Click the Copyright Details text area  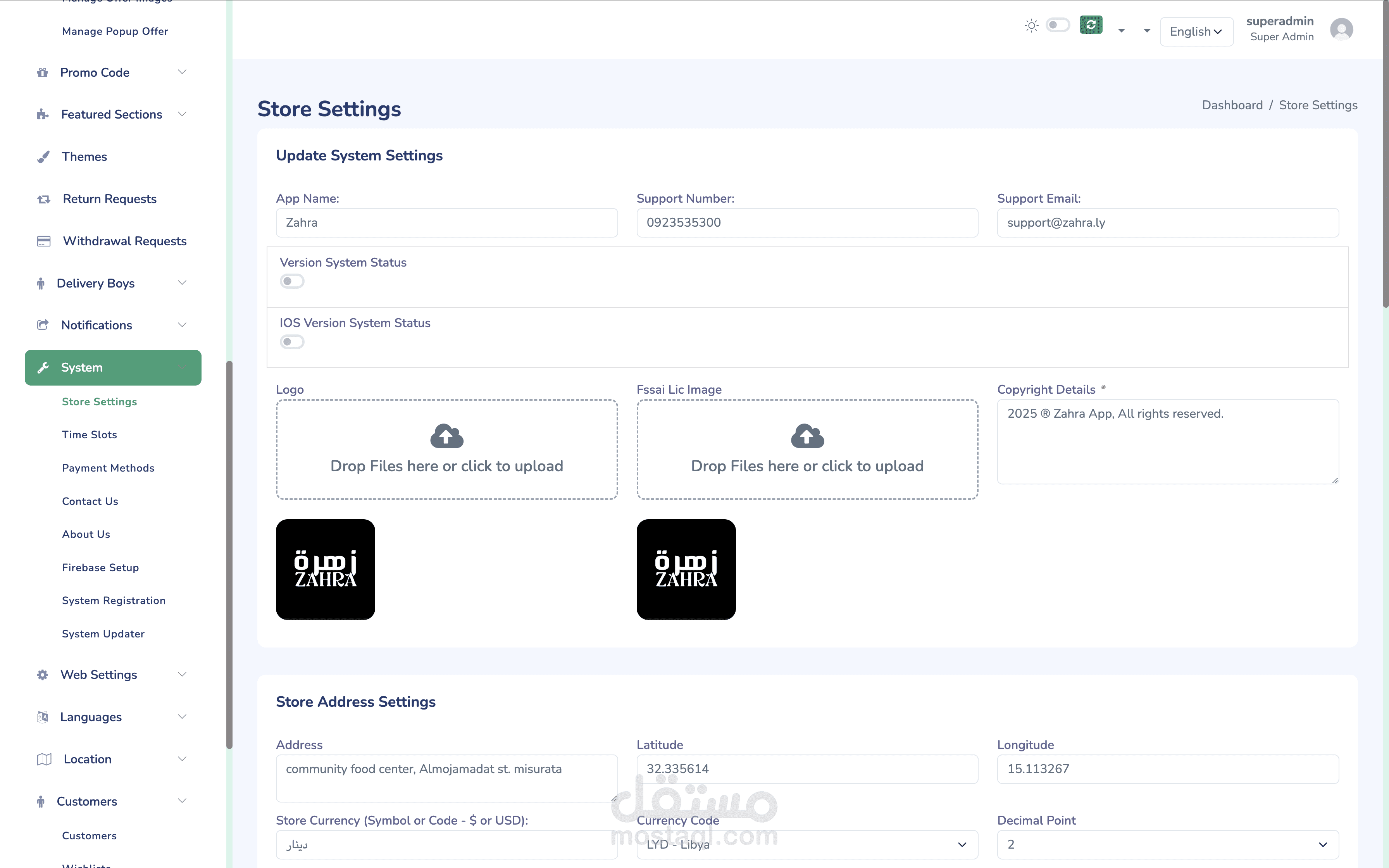[1167, 441]
